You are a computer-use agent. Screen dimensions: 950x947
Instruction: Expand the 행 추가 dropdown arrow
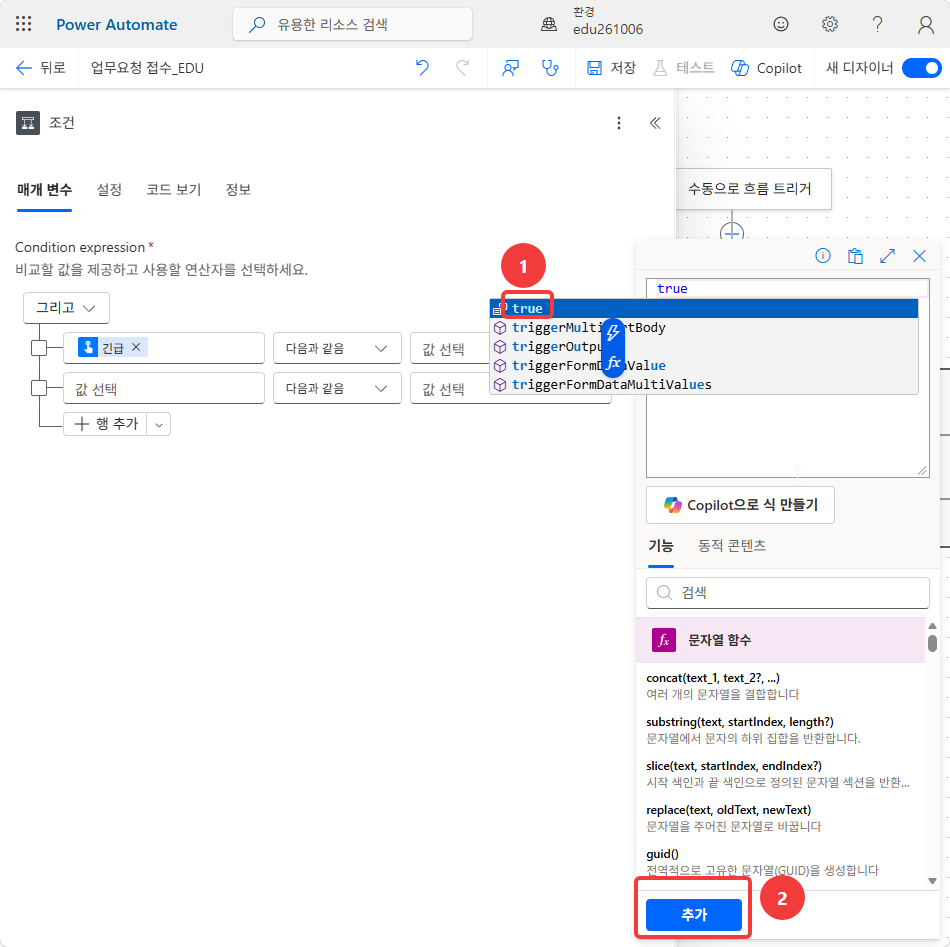(159, 424)
